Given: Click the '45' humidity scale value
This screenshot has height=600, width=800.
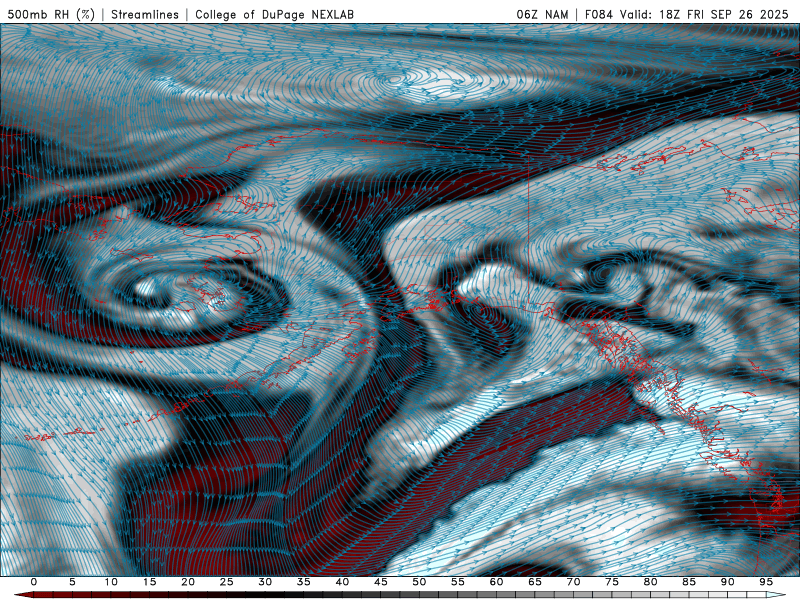Looking at the screenshot, I should 381,582.
